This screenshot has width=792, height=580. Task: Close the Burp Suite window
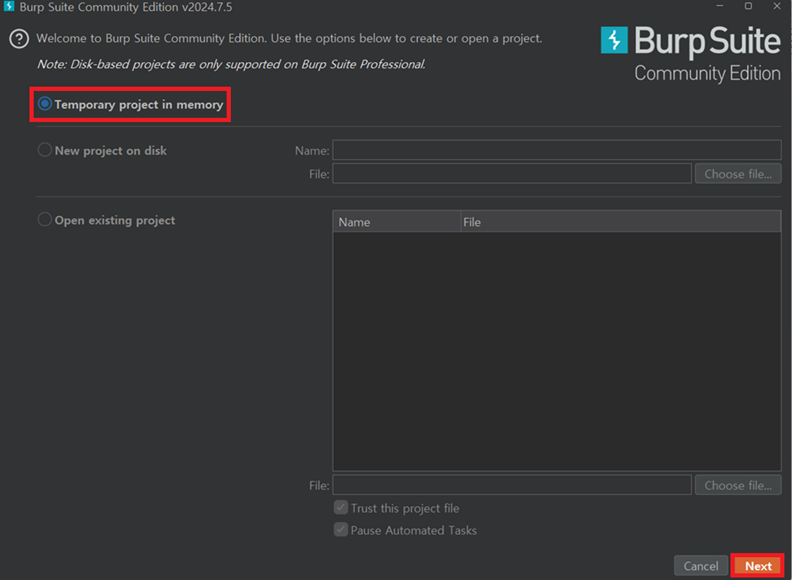coord(777,6)
